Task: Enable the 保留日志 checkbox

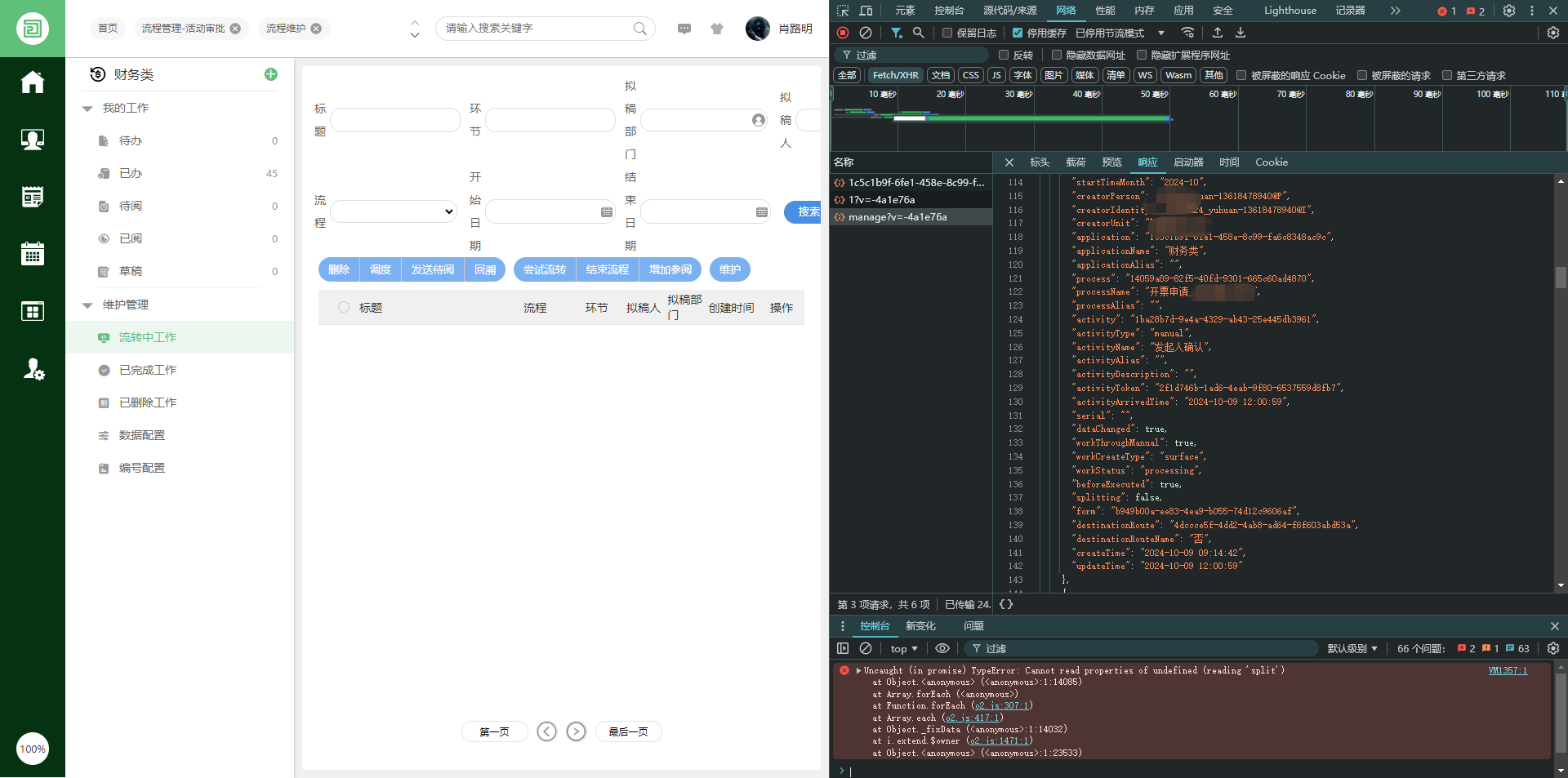Action: pos(947,33)
